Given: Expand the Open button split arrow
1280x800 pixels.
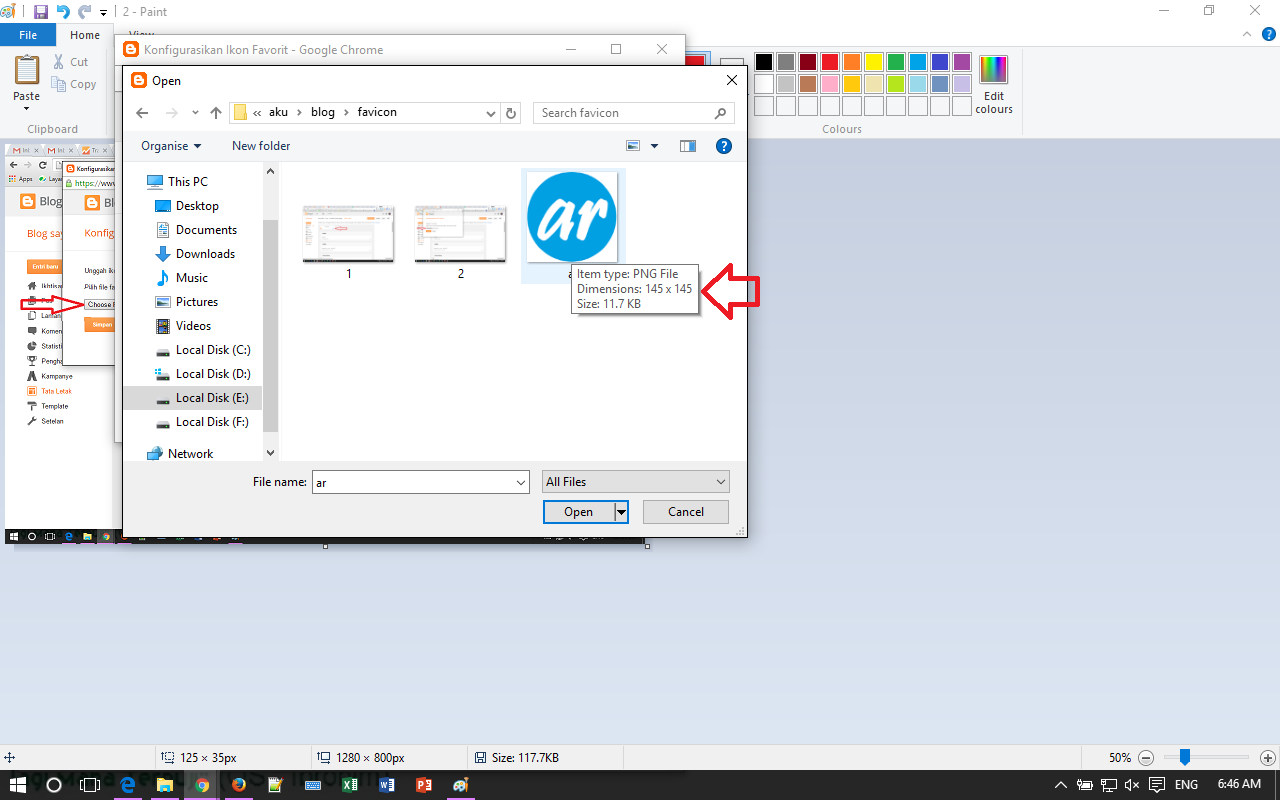Looking at the screenshot, I should [x=621, y=512].
